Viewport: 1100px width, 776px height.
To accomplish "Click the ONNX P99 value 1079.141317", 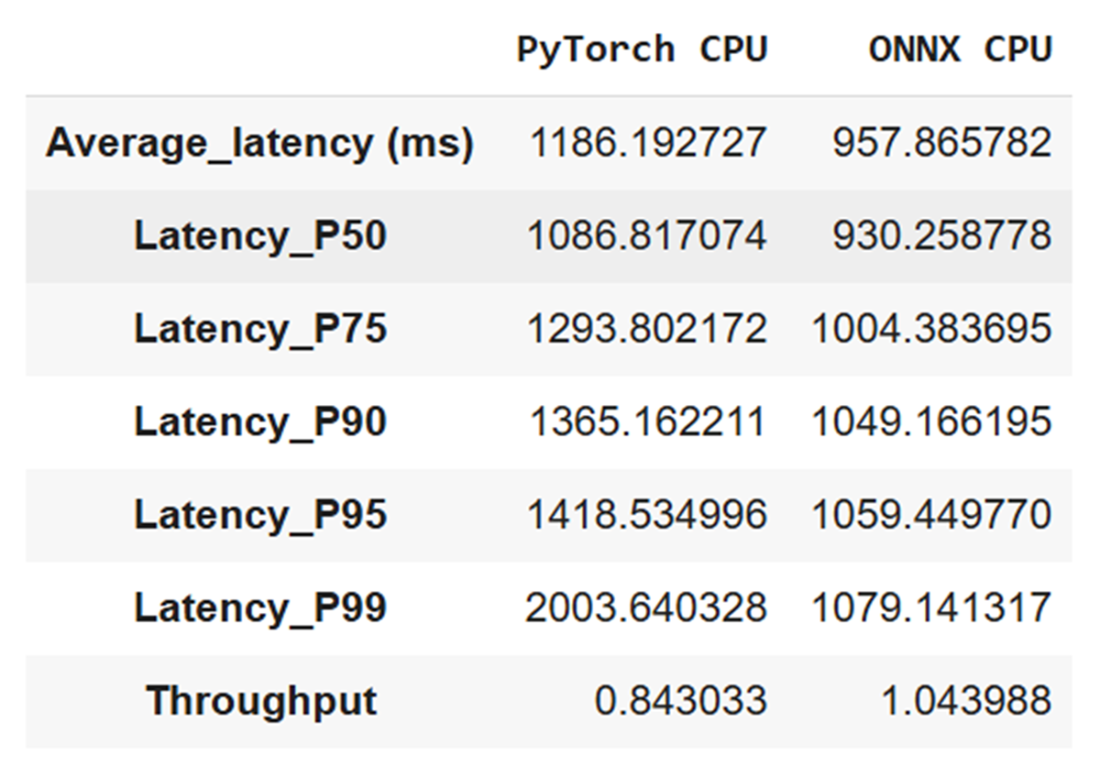I will 932,608.
